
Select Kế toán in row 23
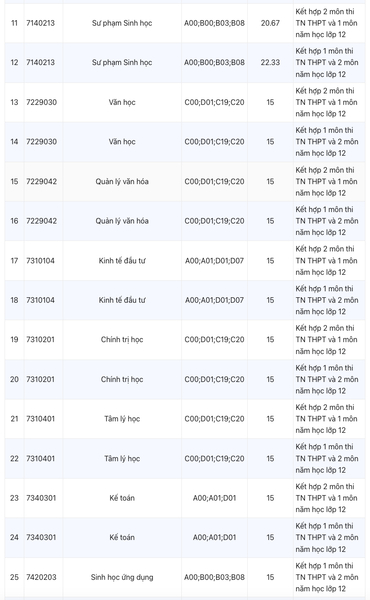tap(122, 498)
